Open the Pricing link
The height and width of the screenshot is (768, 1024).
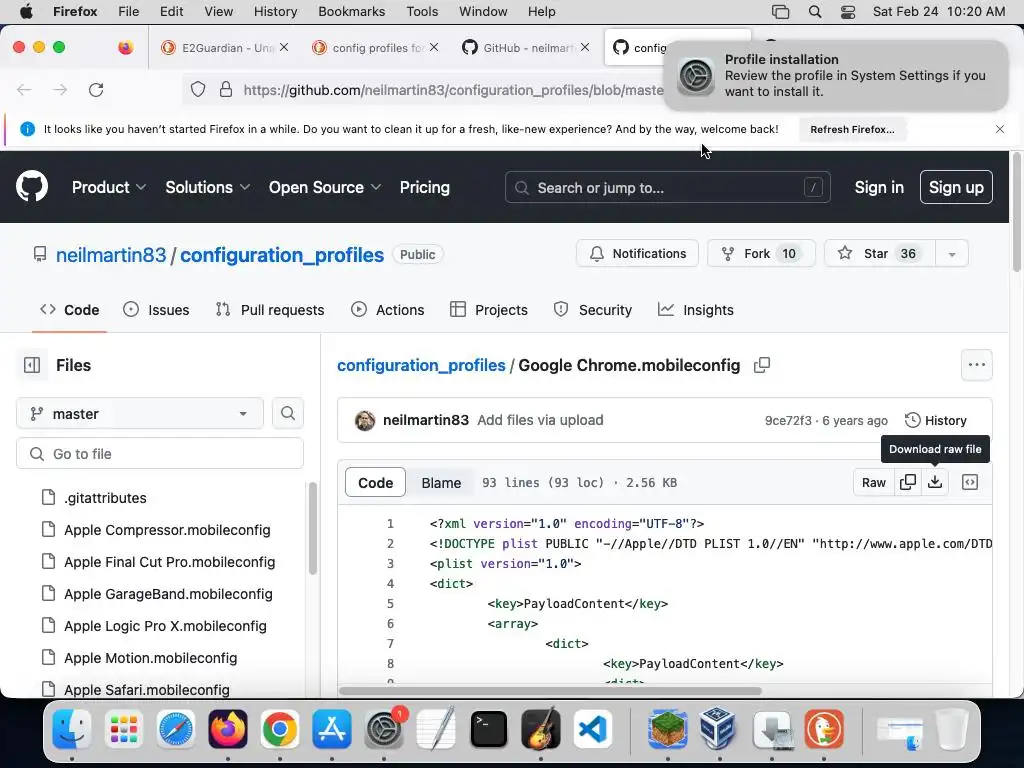click(424, 187)
